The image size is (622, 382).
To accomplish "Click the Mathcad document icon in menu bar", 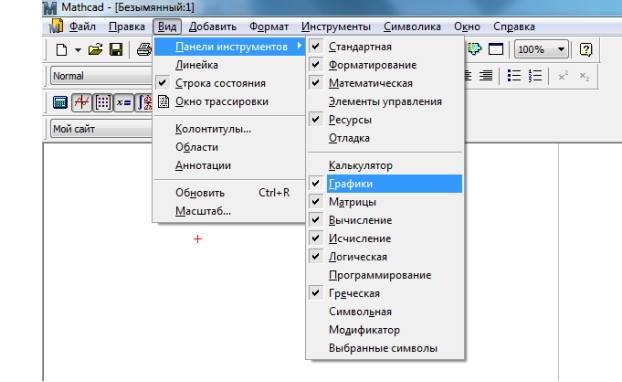I will (56, 26).
